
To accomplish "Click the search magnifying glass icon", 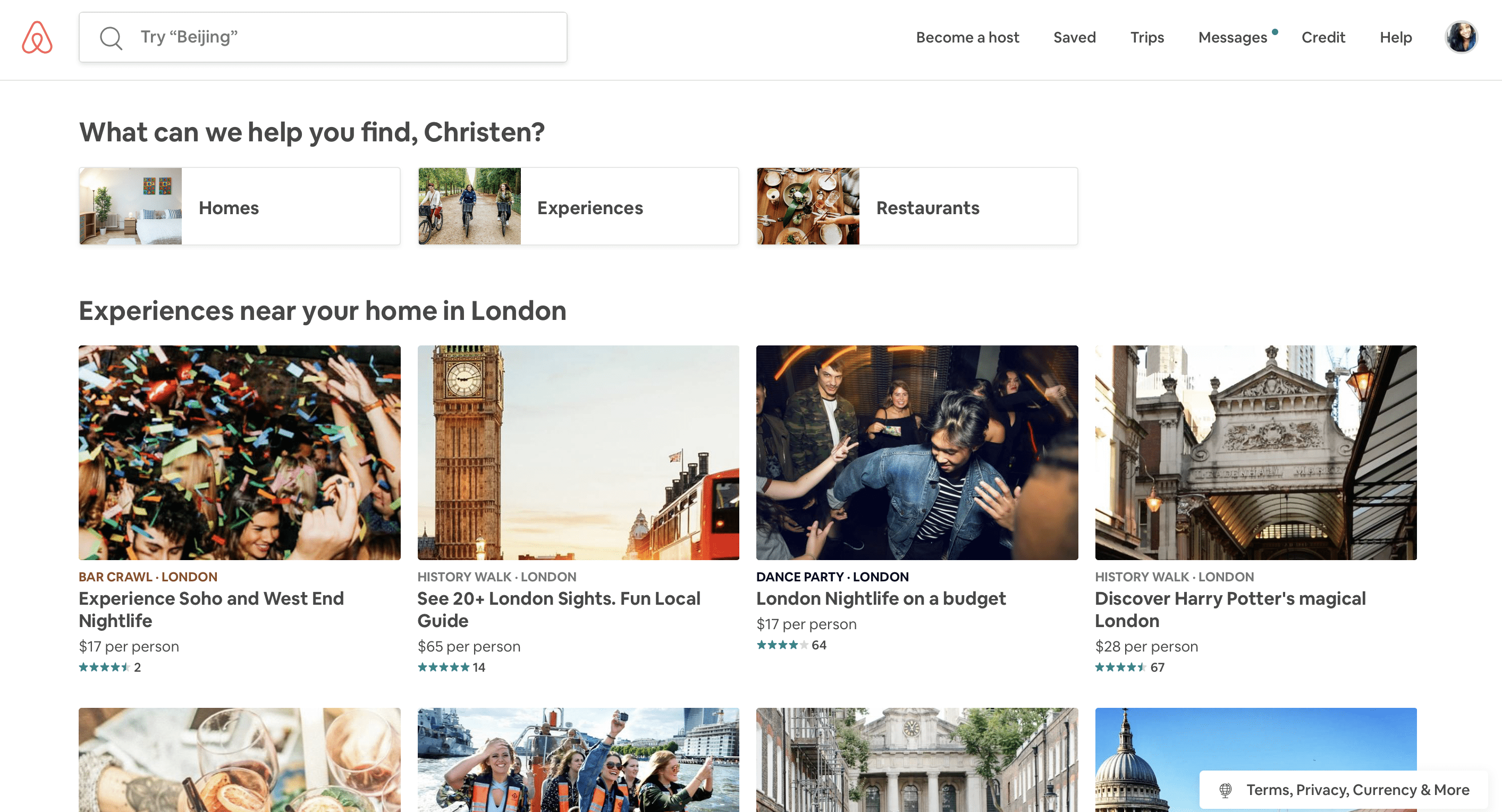I will [111, 38].
